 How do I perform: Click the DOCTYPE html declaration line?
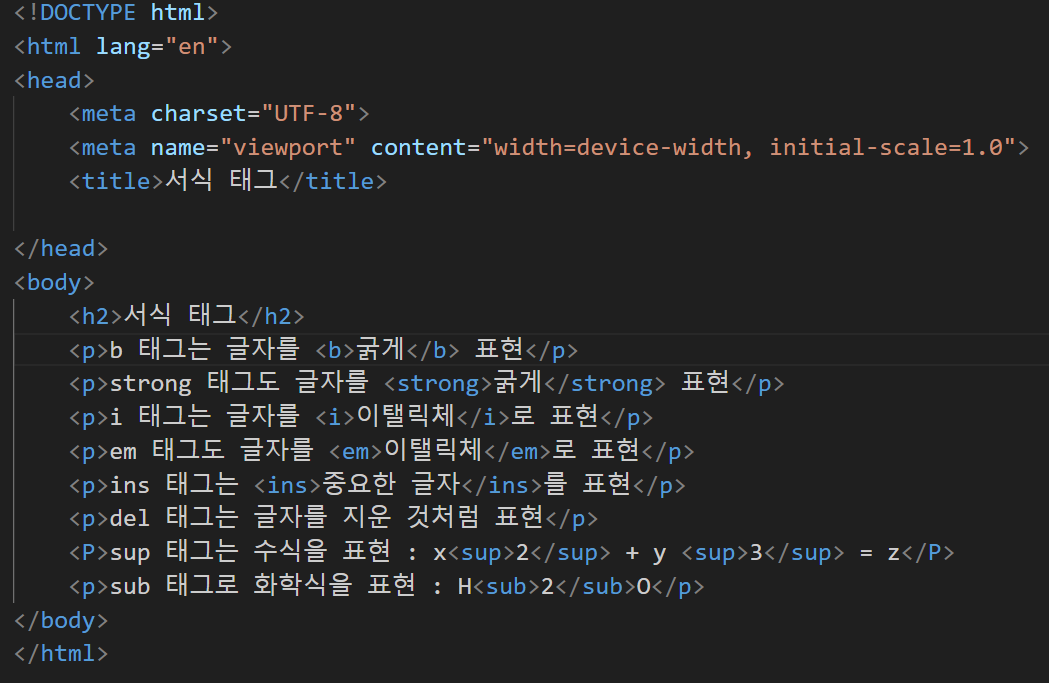point(116,13)
